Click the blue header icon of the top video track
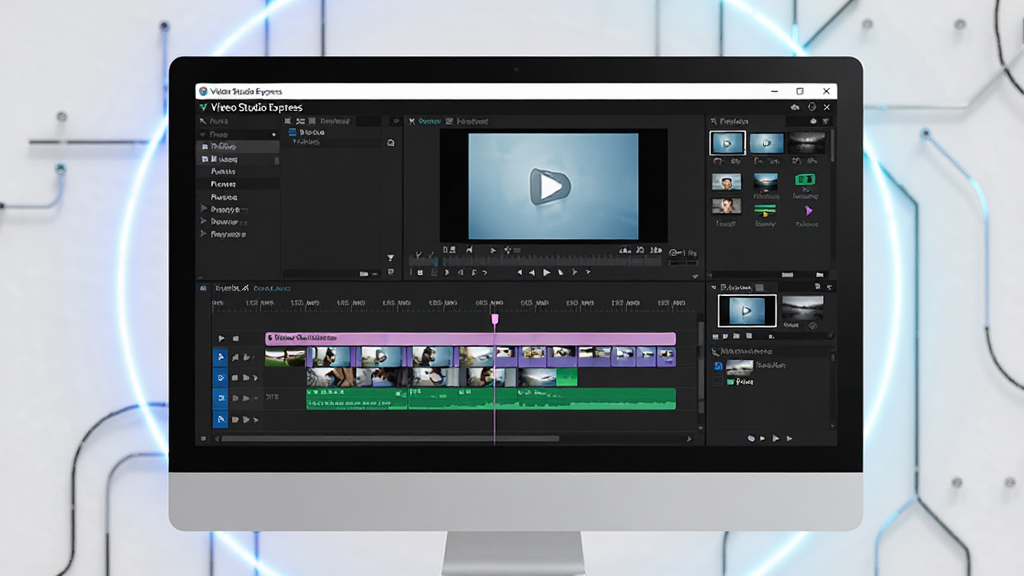This screenshot has width=1024, height=576. pyautogui.click(x=220, y=357)
